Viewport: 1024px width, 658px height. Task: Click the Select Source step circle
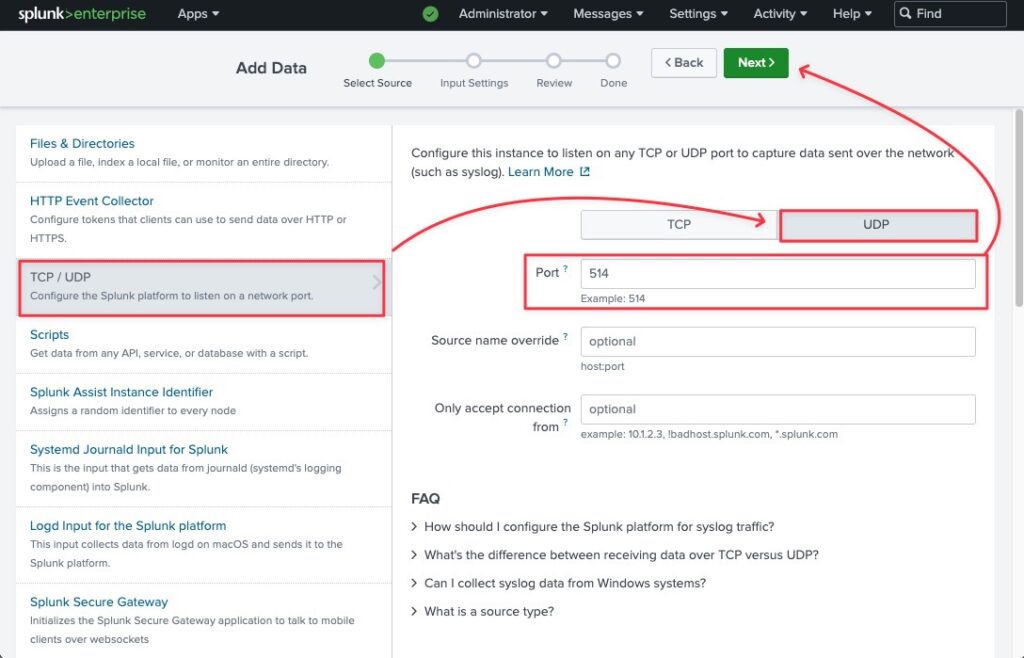click(377, 61)
